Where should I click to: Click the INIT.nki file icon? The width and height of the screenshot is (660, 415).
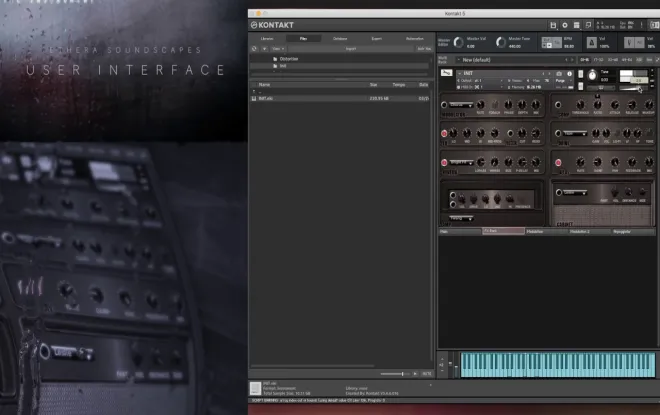(x=254, y=98)
